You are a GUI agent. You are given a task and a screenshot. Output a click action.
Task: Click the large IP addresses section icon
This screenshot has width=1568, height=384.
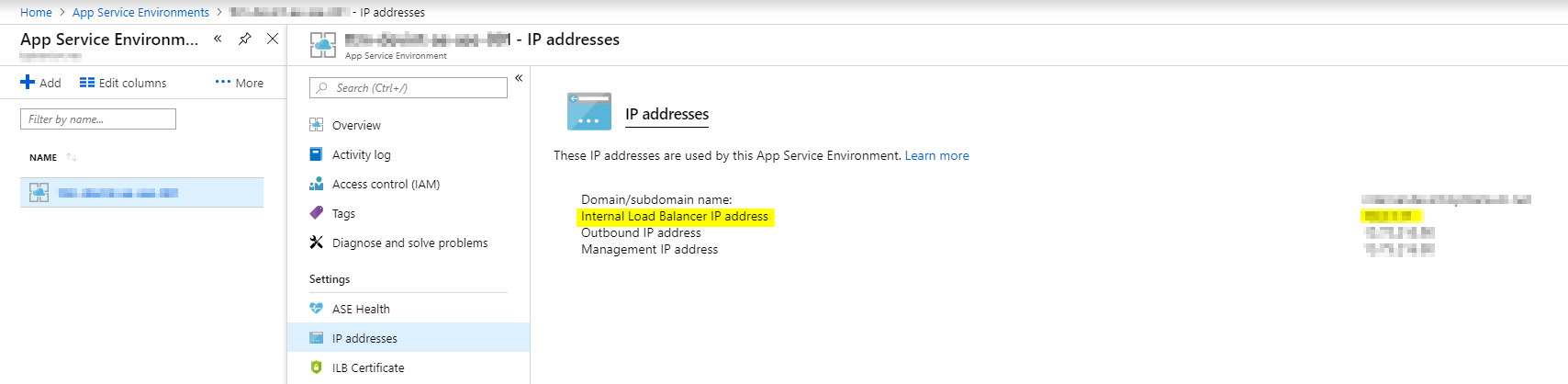coord(589,111)
